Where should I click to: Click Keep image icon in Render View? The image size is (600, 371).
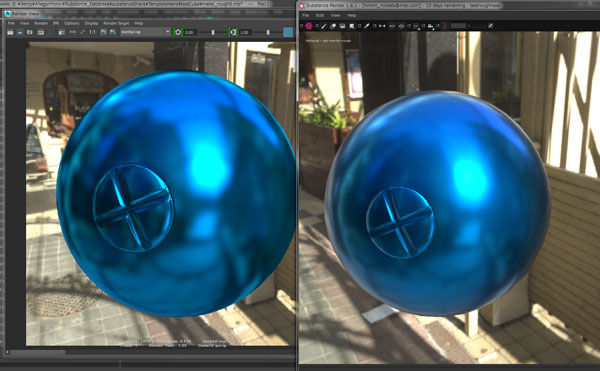(x=103, y=33)
